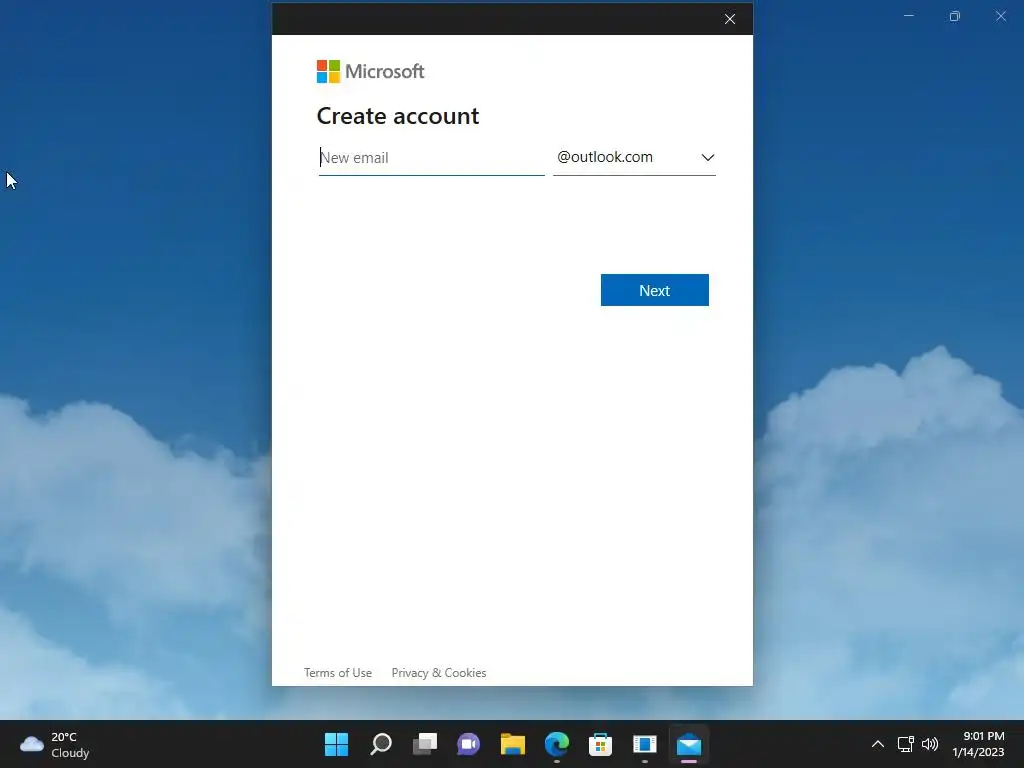Open the network status tray icon
This screenshot has height=768, width=1024.
click(905, 744)
